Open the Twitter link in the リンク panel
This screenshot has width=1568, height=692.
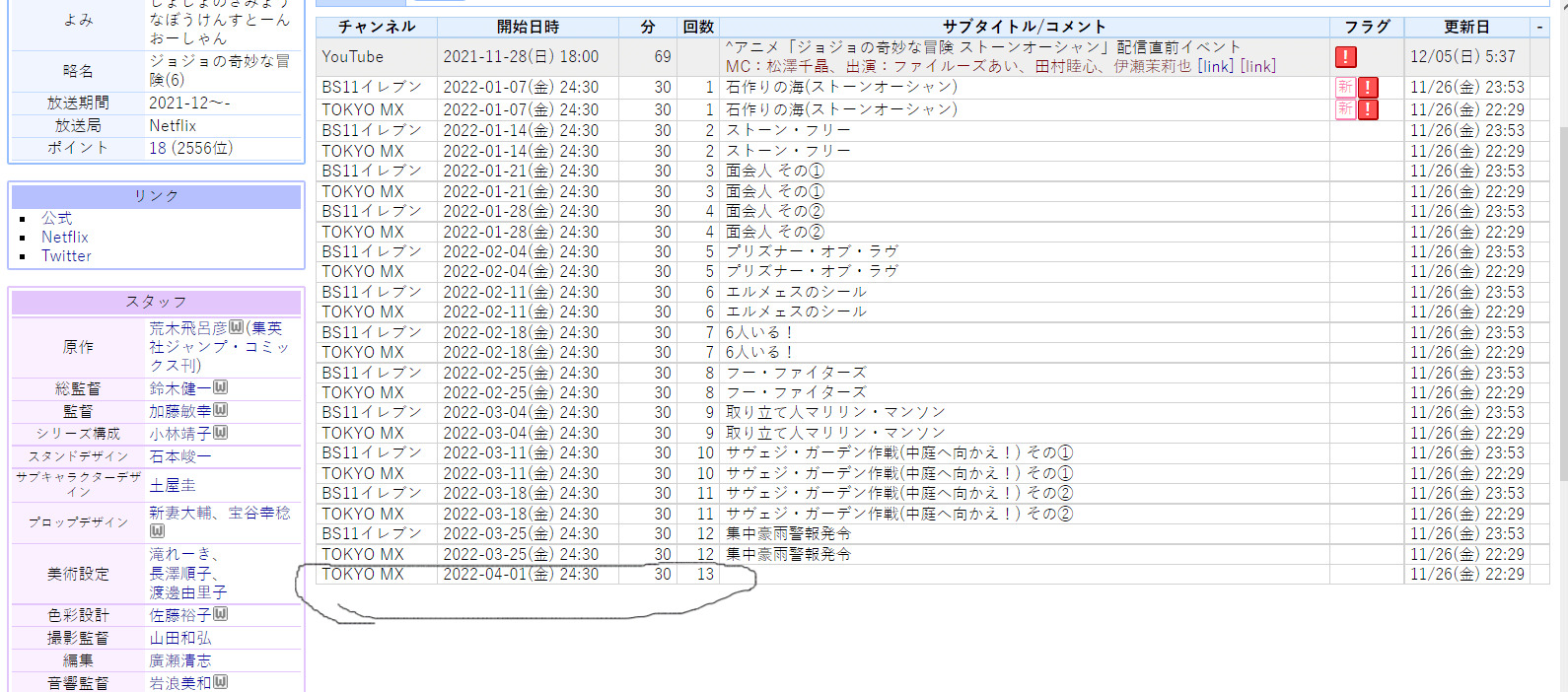(x=66, y=255)
